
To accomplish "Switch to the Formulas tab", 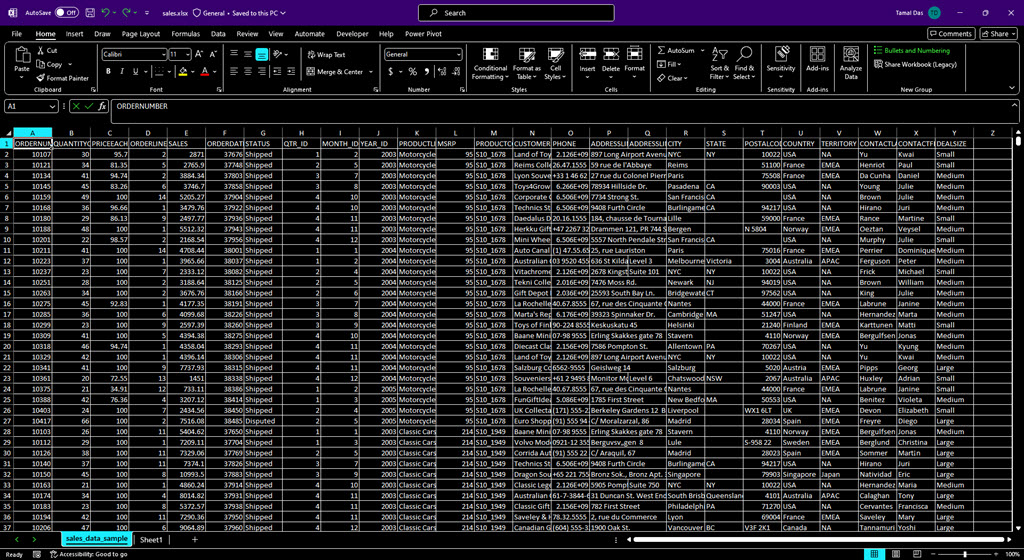I will (x=185, y=34).
